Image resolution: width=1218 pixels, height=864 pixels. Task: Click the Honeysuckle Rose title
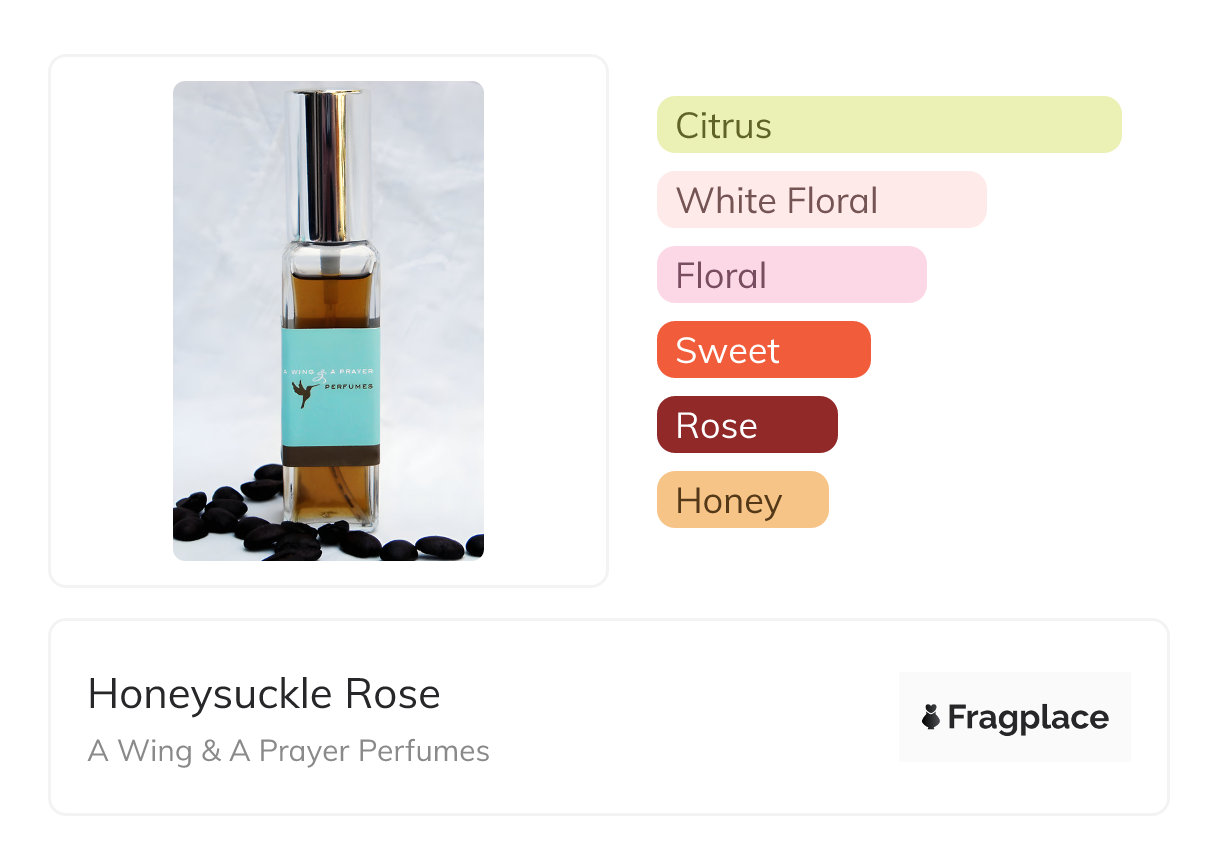click(x=264, y=694)
